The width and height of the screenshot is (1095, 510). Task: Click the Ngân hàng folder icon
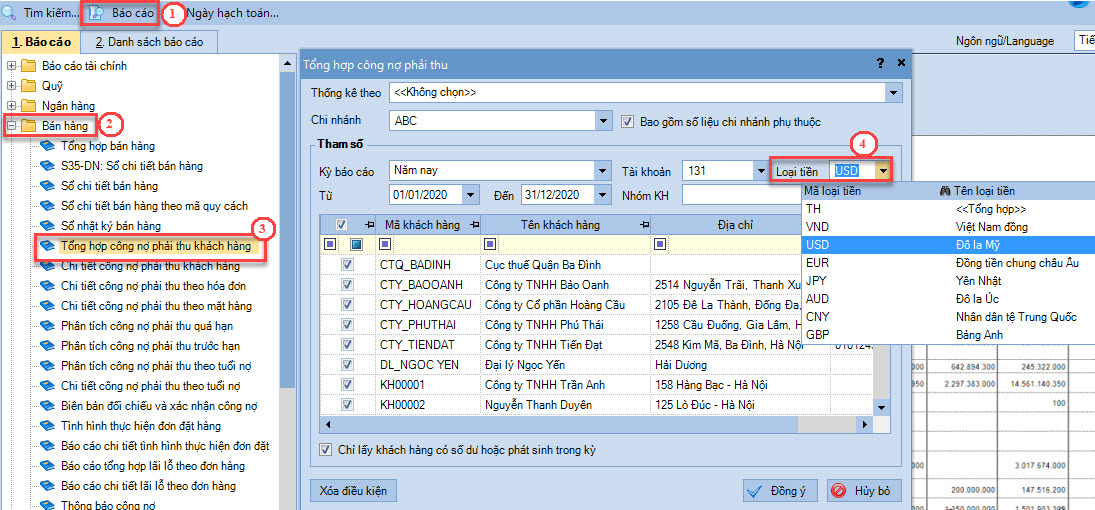click(x=28, y=106)
